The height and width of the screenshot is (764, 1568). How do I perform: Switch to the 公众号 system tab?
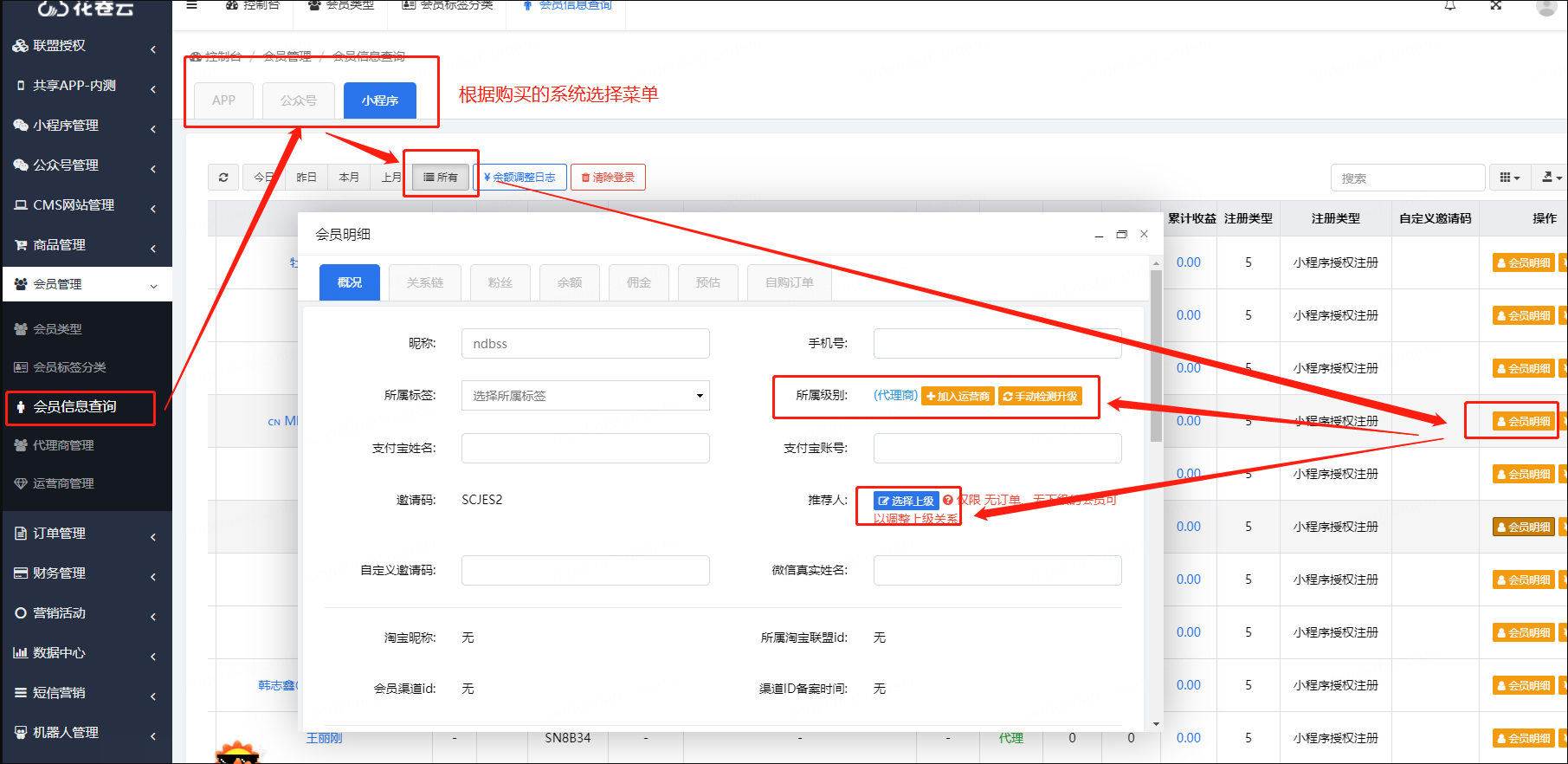coord(298,100)
